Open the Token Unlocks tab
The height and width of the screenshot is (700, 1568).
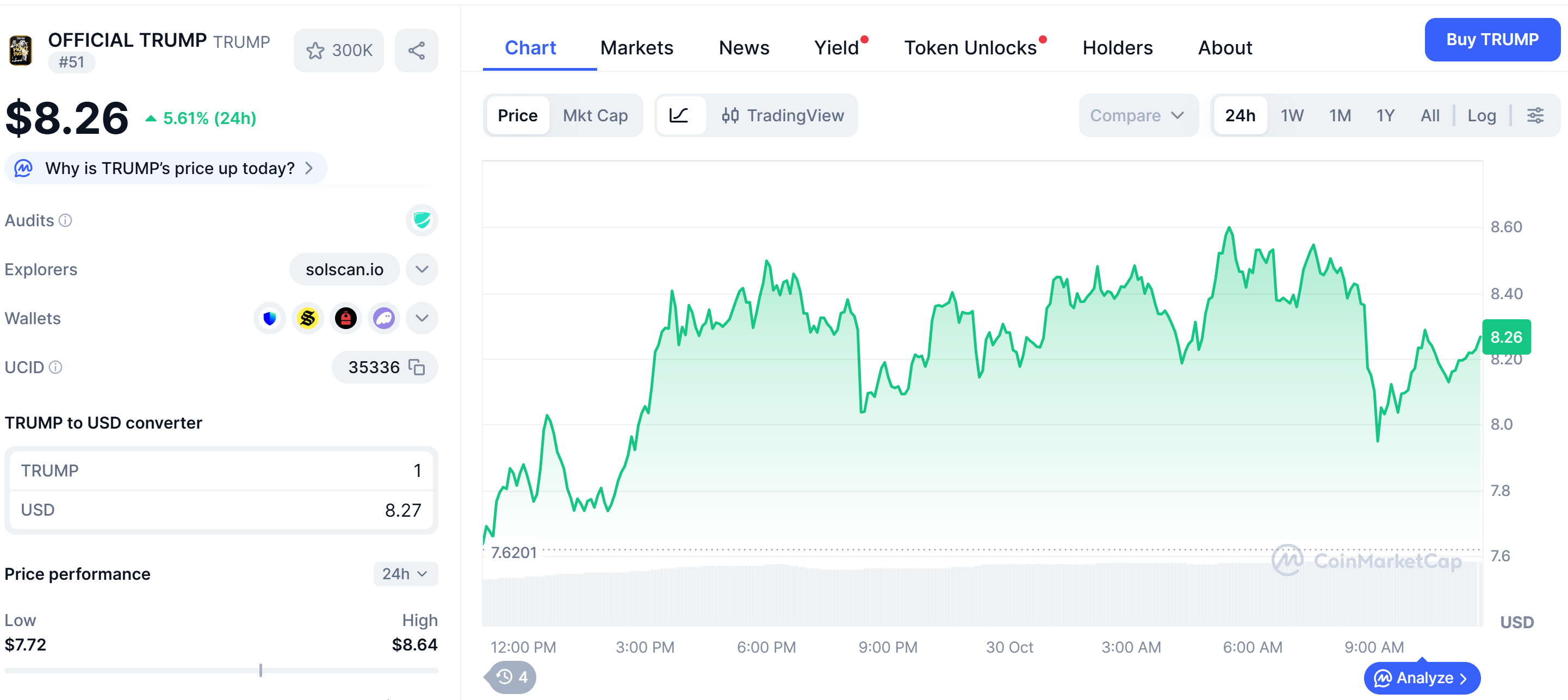pos(970,47)
